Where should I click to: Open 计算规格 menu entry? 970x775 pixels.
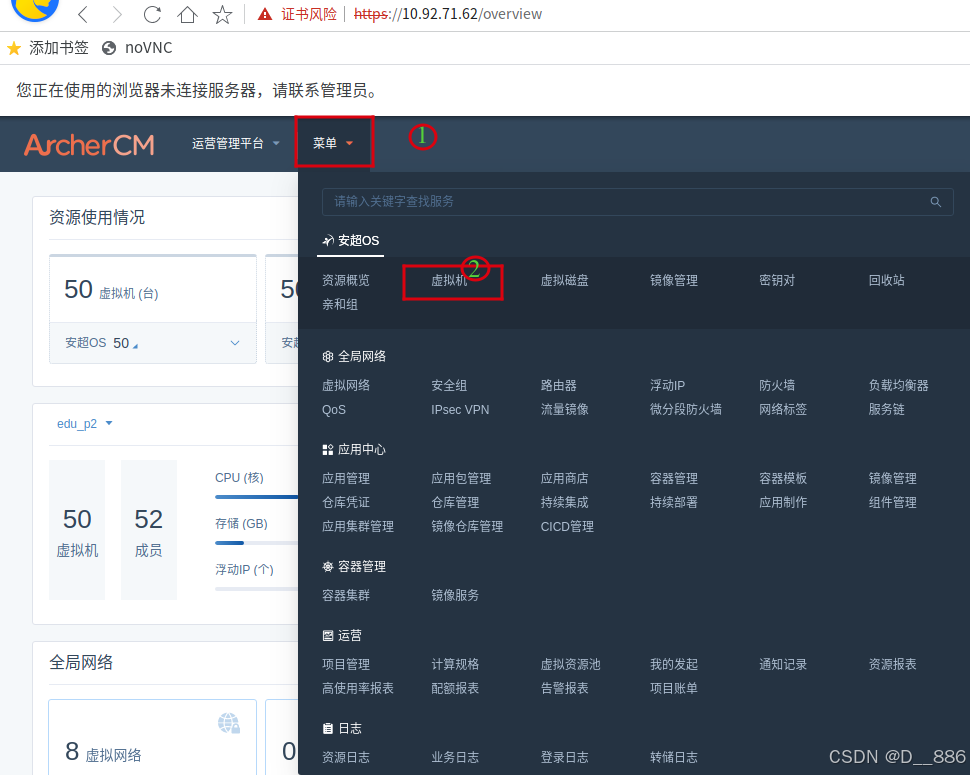point(455,664)
